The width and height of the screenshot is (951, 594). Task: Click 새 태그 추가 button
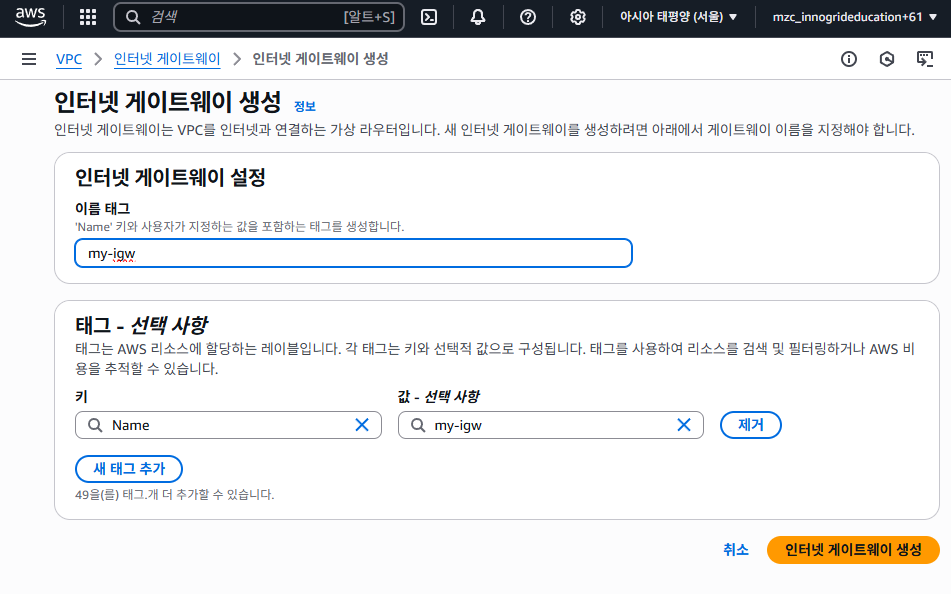point(129,468)
